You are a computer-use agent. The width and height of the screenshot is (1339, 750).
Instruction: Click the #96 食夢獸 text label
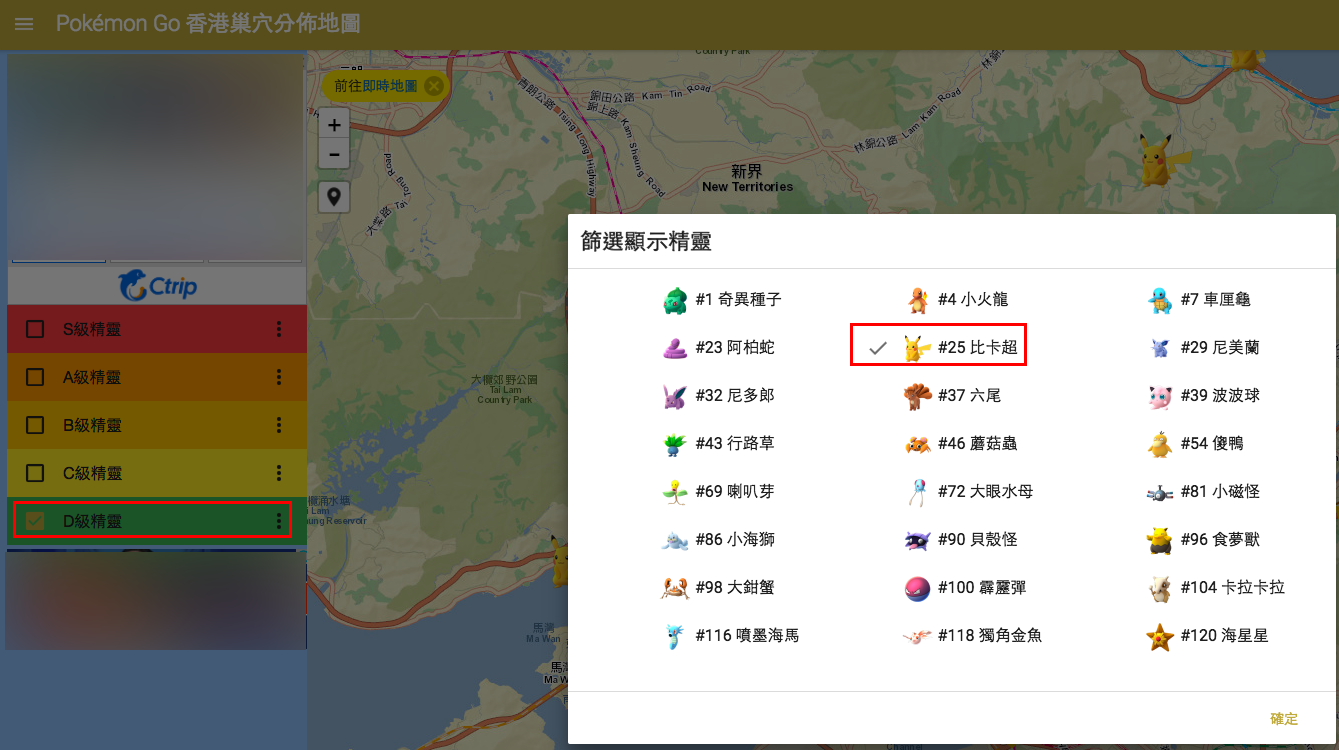click(1220, 540)
